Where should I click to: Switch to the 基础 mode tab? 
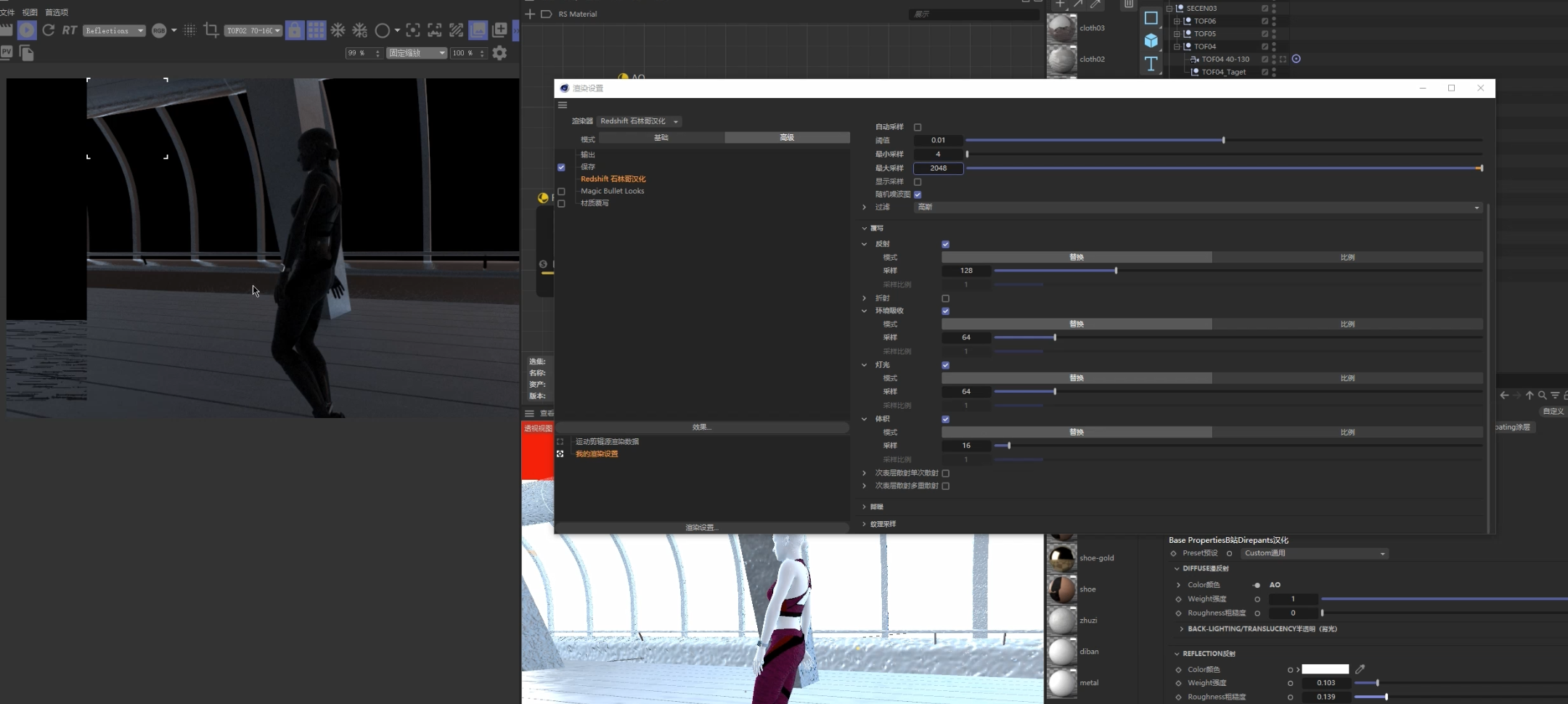click(x=661, y=138)
